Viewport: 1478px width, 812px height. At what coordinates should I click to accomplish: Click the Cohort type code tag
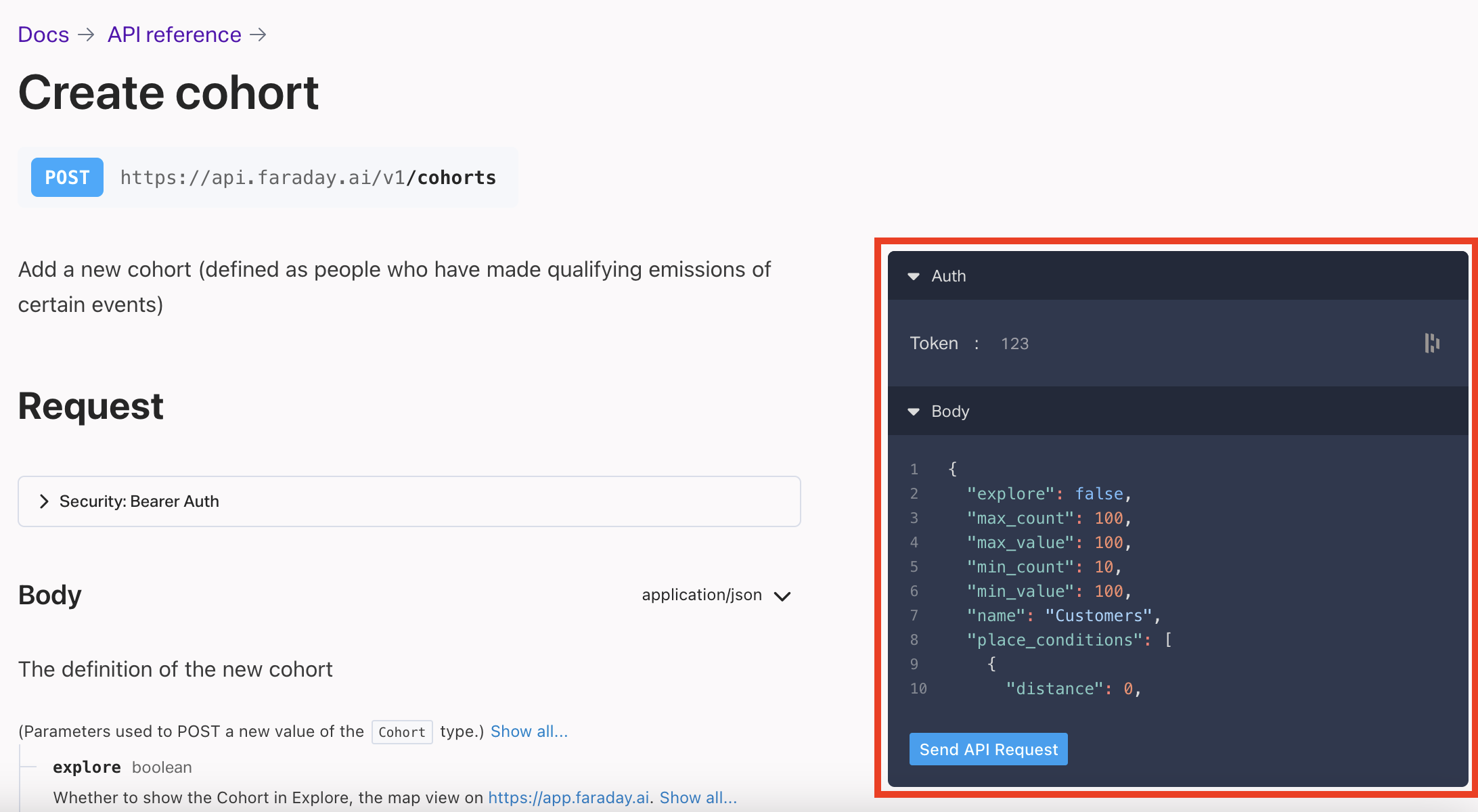(401, 732)
